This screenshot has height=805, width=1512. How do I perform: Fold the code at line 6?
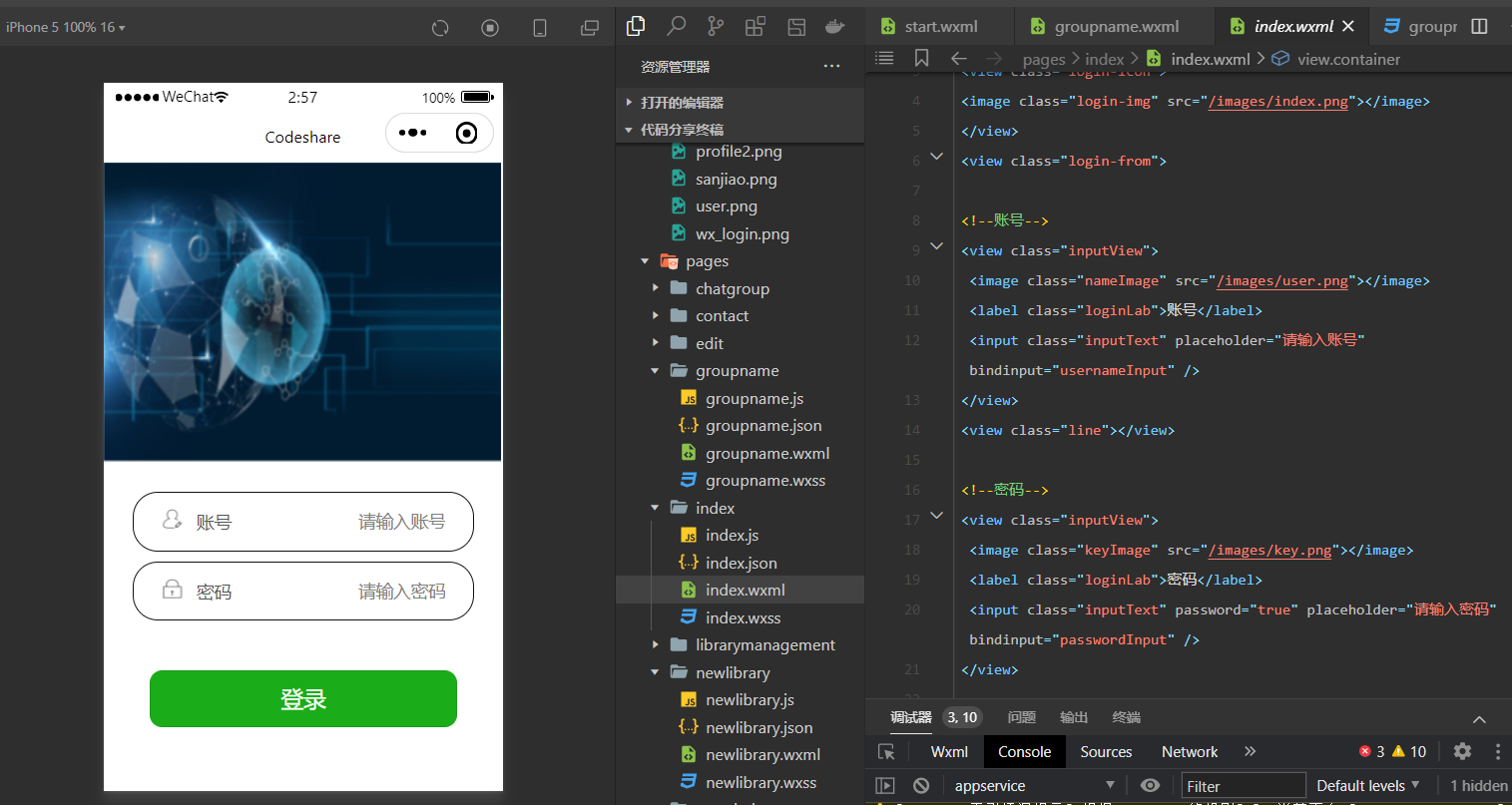936,157
